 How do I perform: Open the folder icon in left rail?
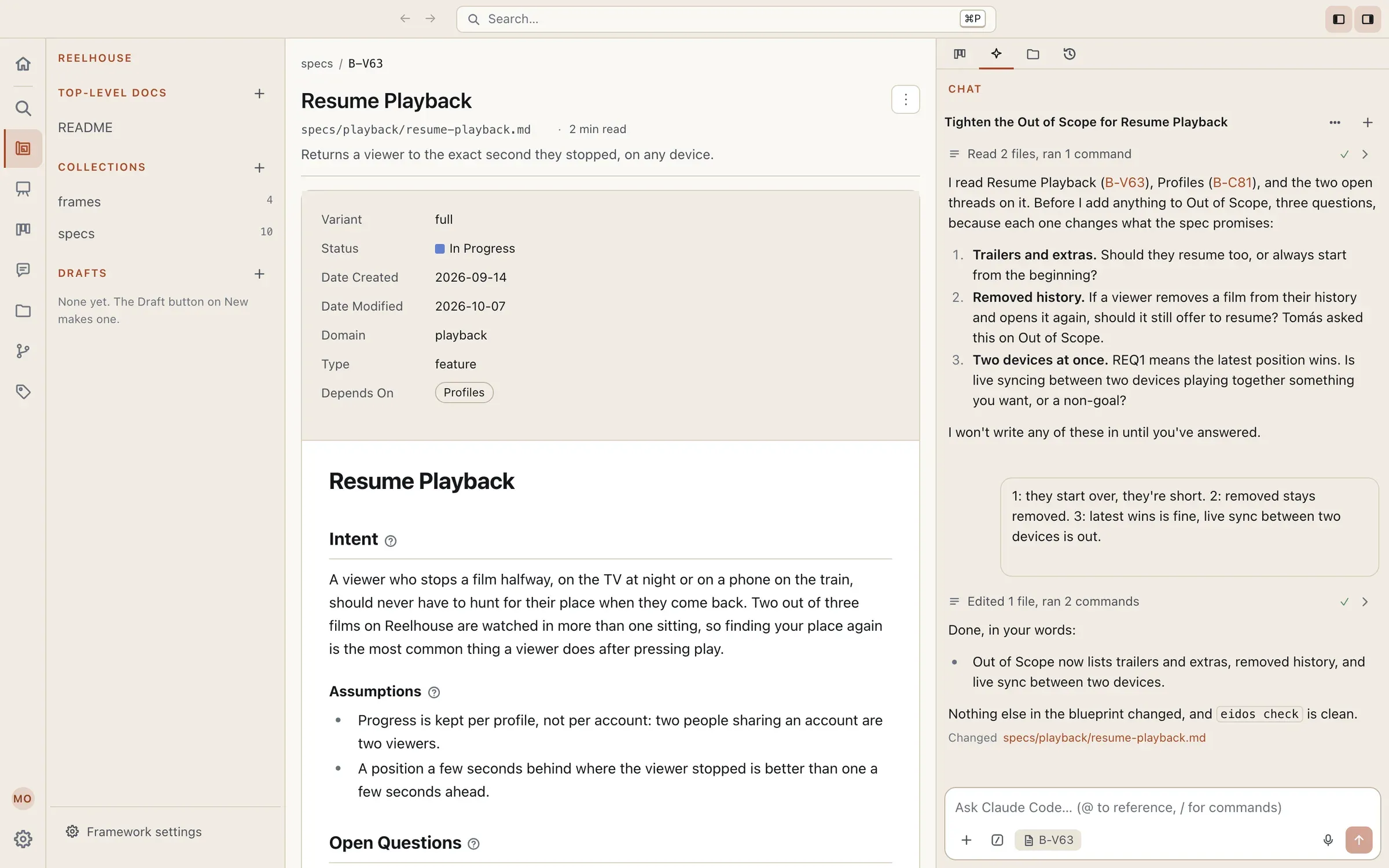click(x=23, y=311)
